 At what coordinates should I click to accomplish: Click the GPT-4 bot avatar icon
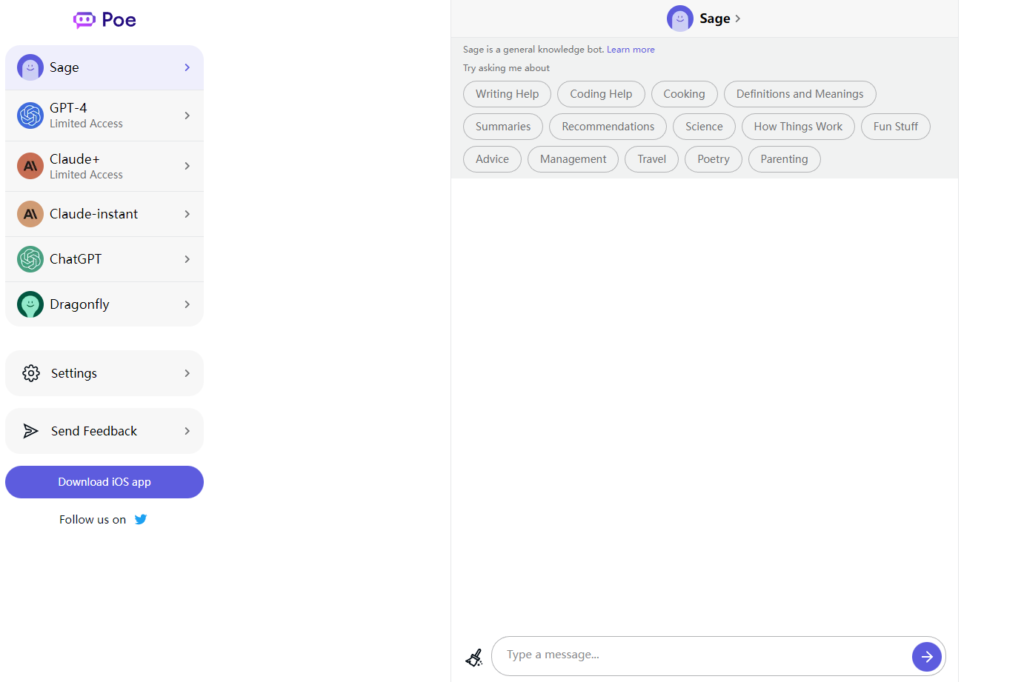click(x=30, y=116)
